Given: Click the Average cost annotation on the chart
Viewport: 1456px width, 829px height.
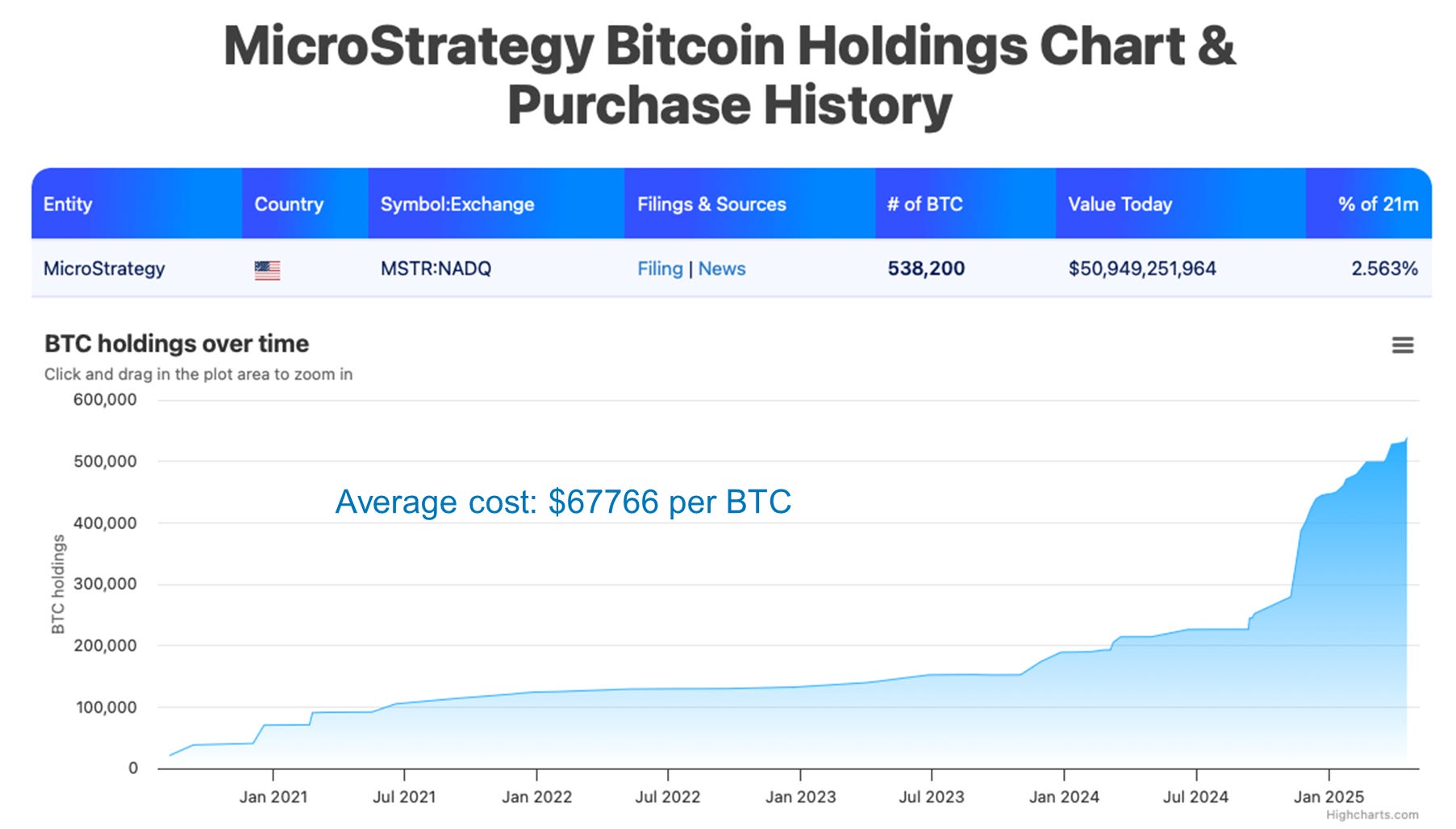Looking at the screenshot, I should coord(563,502).
